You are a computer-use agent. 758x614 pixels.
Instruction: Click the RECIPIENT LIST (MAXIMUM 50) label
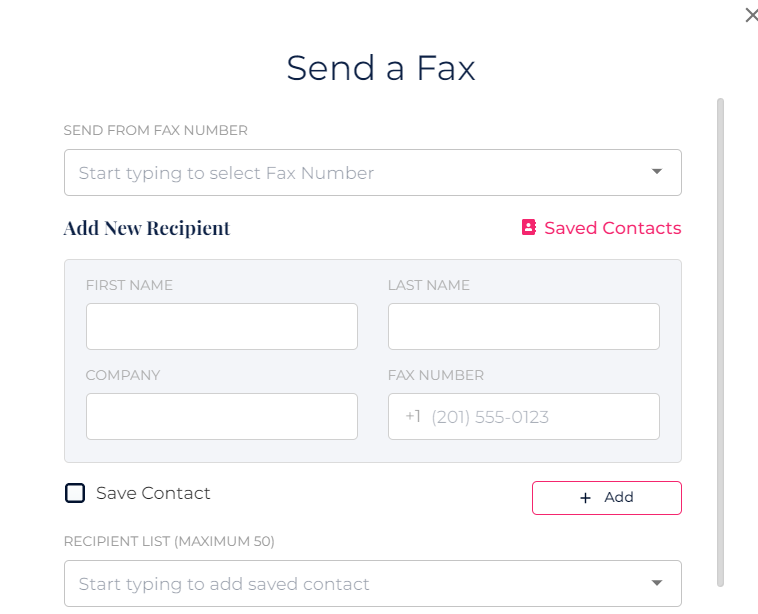point(169,541)
